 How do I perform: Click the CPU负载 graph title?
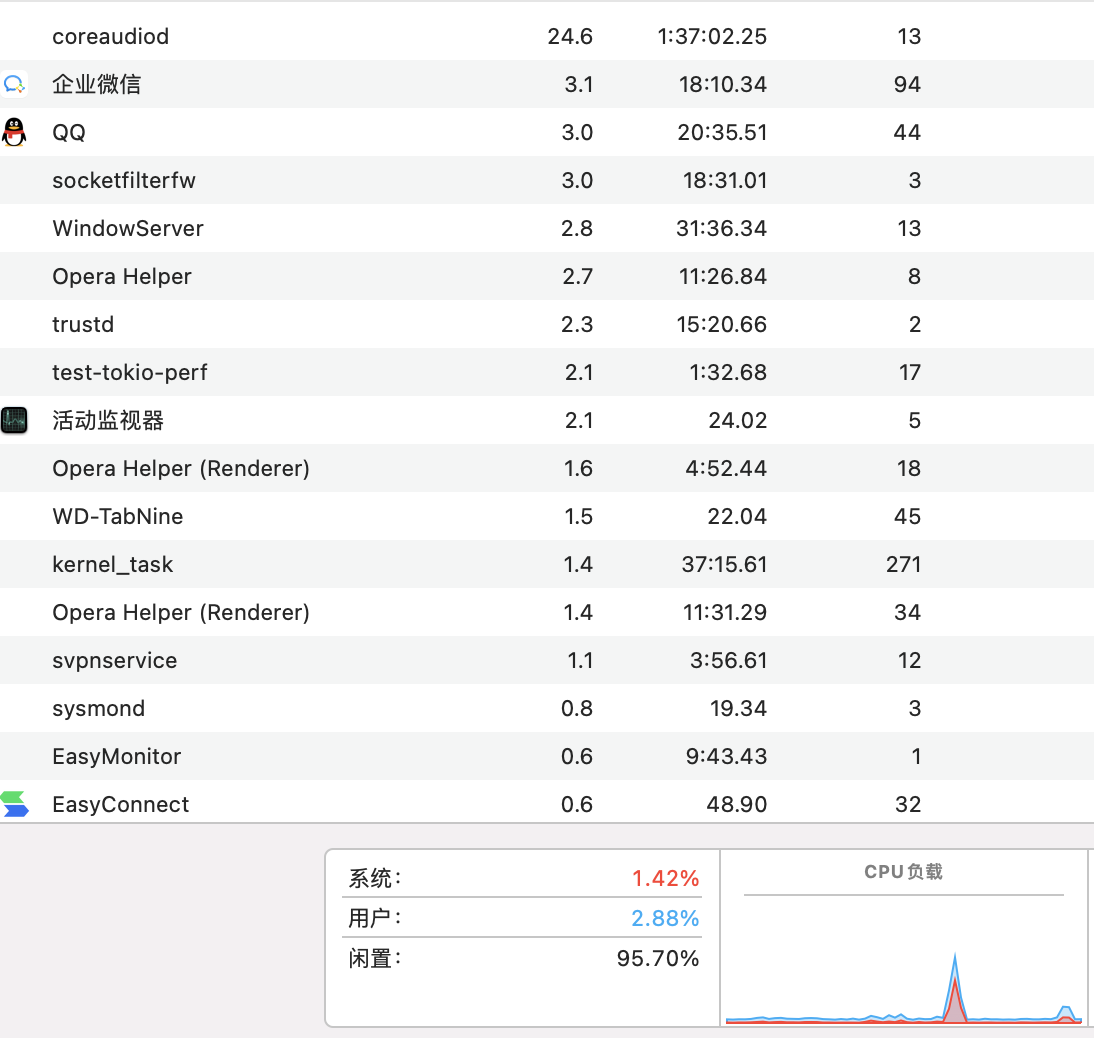[904, 872]
